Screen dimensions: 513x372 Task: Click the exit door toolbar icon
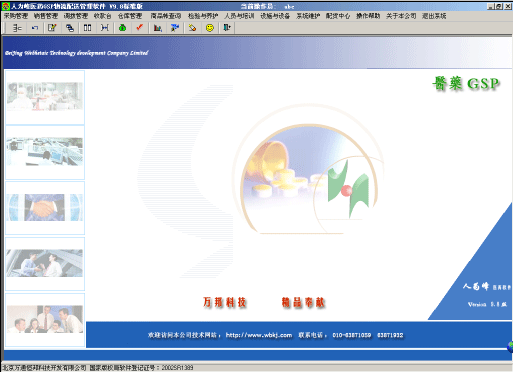point(227,28)
